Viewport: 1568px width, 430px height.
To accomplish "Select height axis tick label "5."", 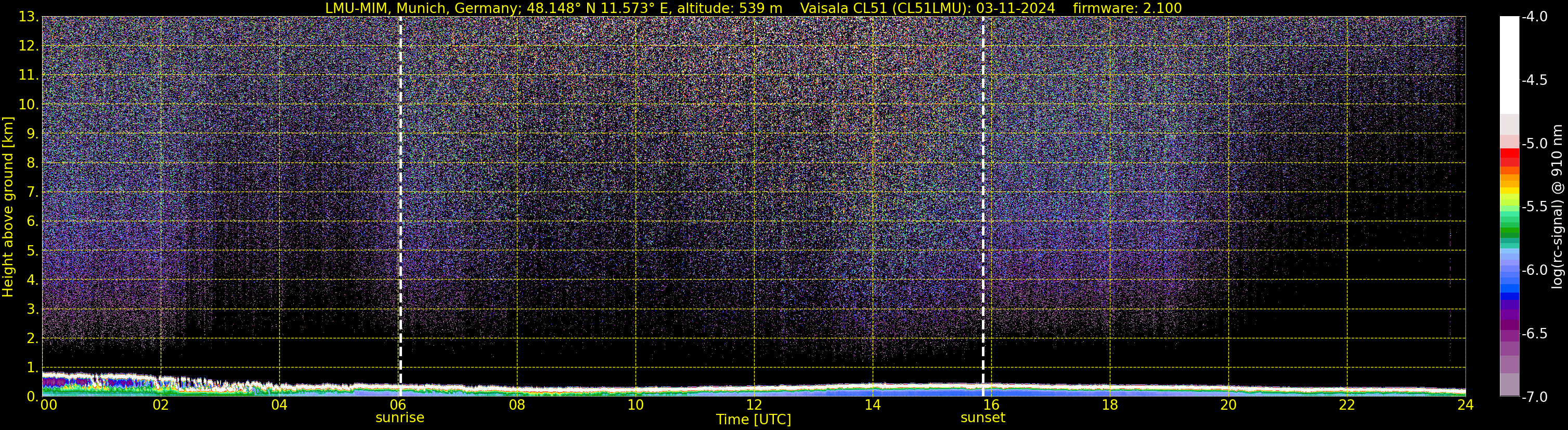I will (x=32, y=250).
